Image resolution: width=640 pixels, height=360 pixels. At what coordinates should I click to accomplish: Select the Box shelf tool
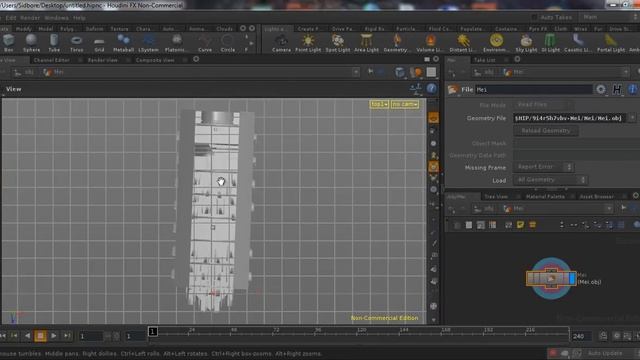(x=8, y=43)
